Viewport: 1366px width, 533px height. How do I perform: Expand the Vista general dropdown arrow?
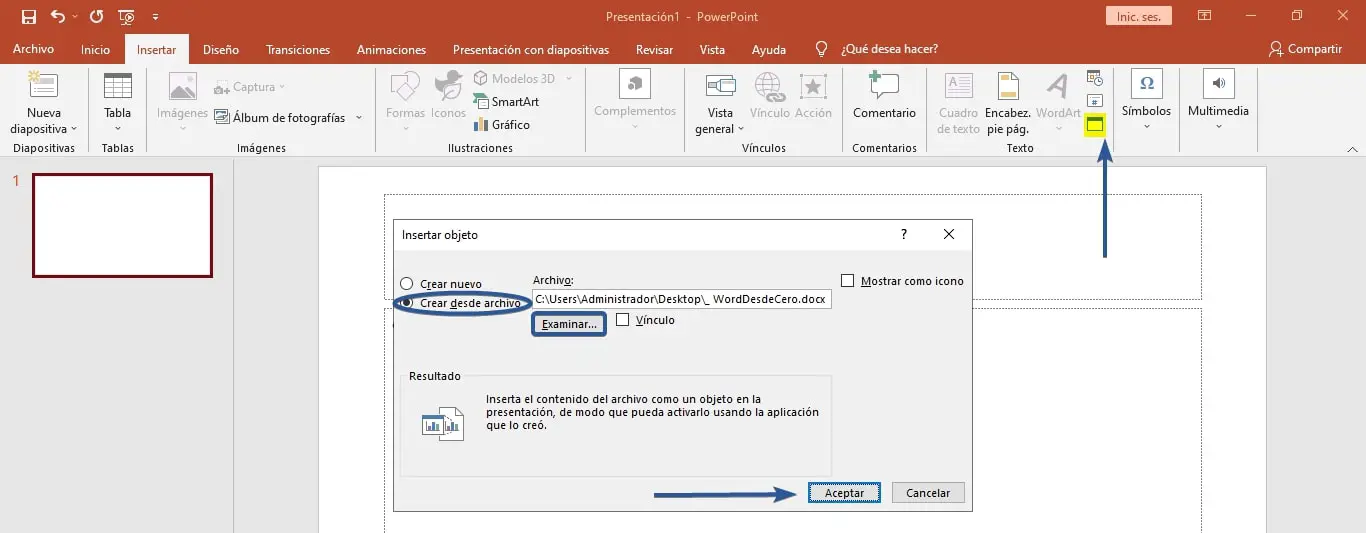click(741, 129)
